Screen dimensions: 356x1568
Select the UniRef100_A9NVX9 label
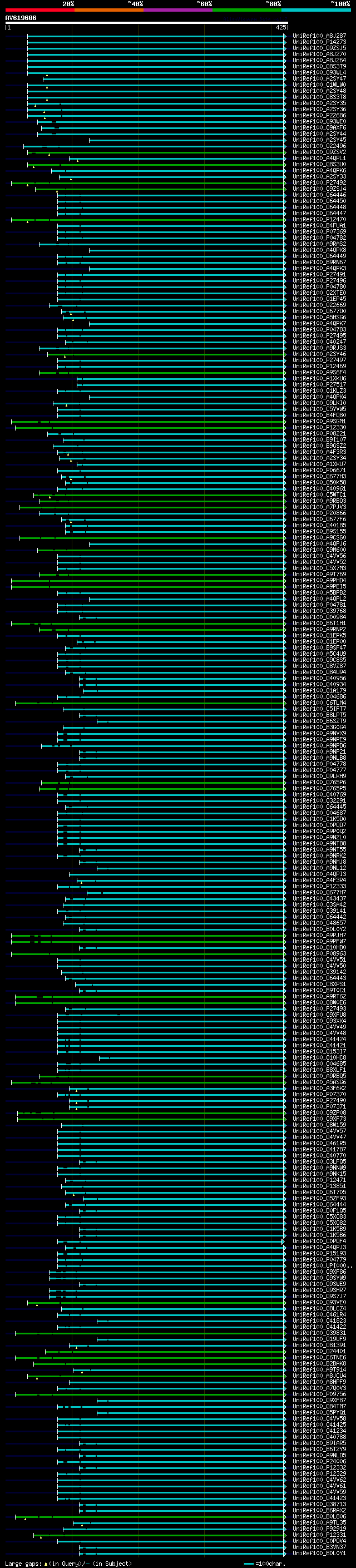pyautogui.click(x=319, y=734)
